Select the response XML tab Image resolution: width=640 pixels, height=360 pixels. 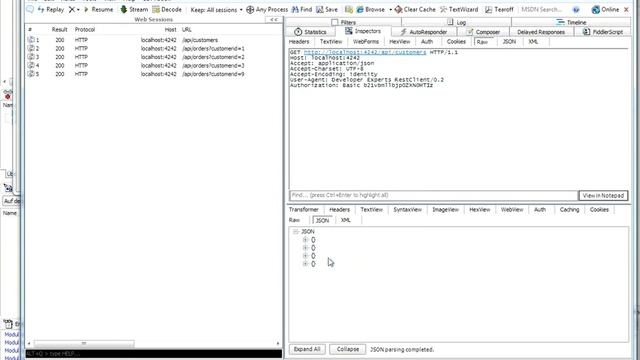pos(346,220)
